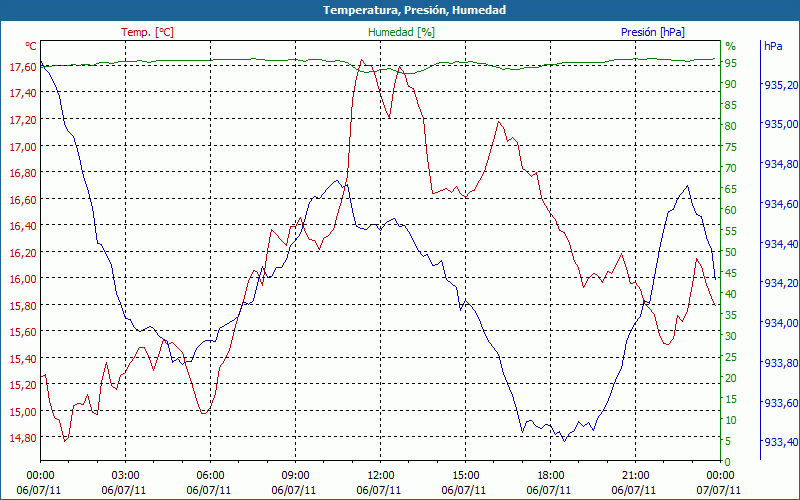Click temperature axis value 16,20
800x500 pixels.
[22, 253]
